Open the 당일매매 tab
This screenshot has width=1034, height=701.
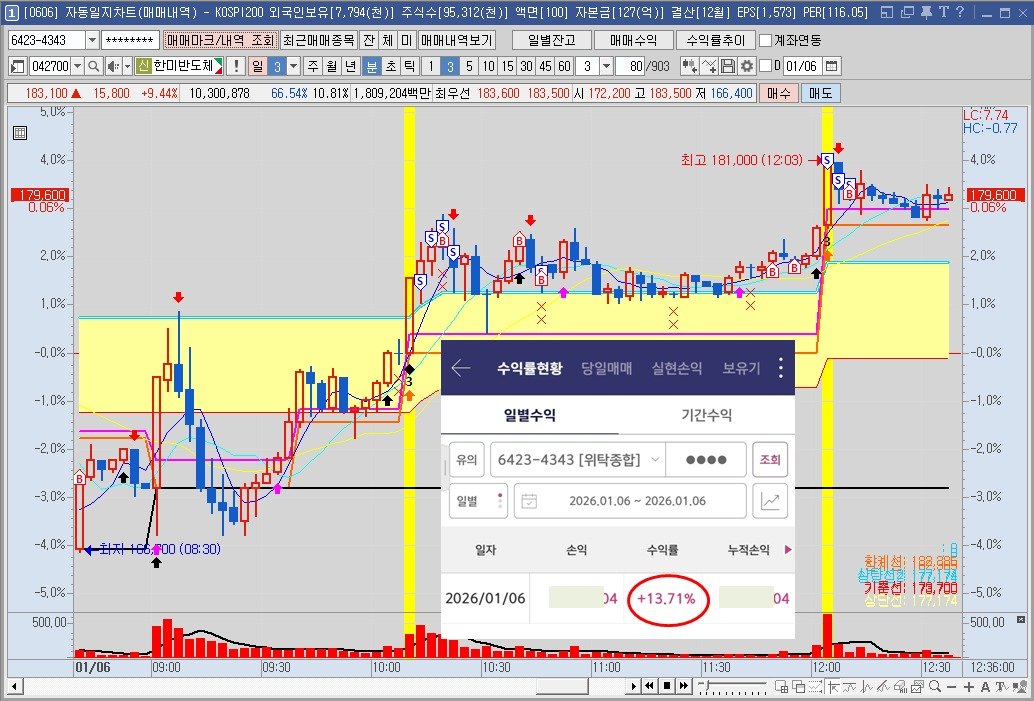point(607,368)
